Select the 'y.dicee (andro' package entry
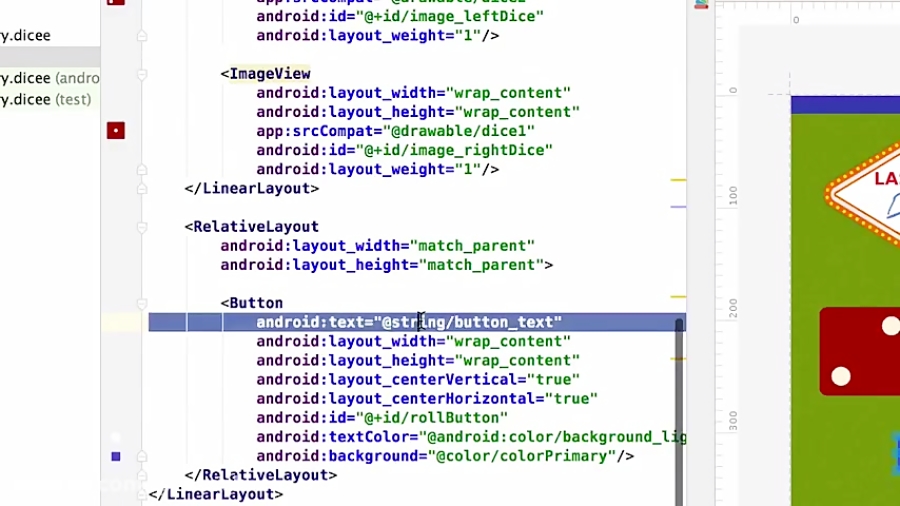The width and height of the screenshot is (900, 506). point(50,78)
